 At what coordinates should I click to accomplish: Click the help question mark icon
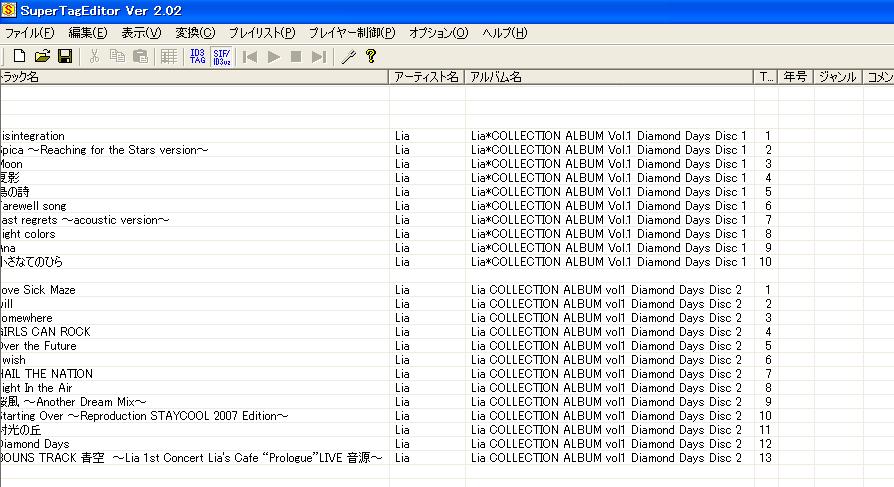pyautogui.click(x=371, y=56)
